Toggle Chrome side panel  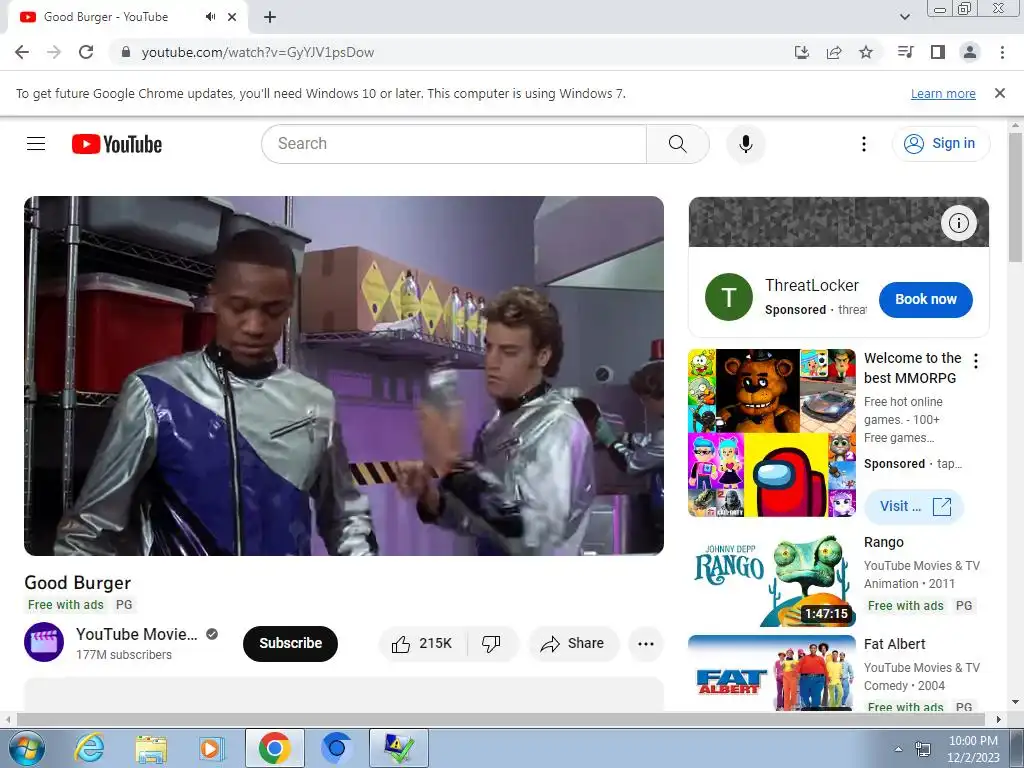coord(938,52)
